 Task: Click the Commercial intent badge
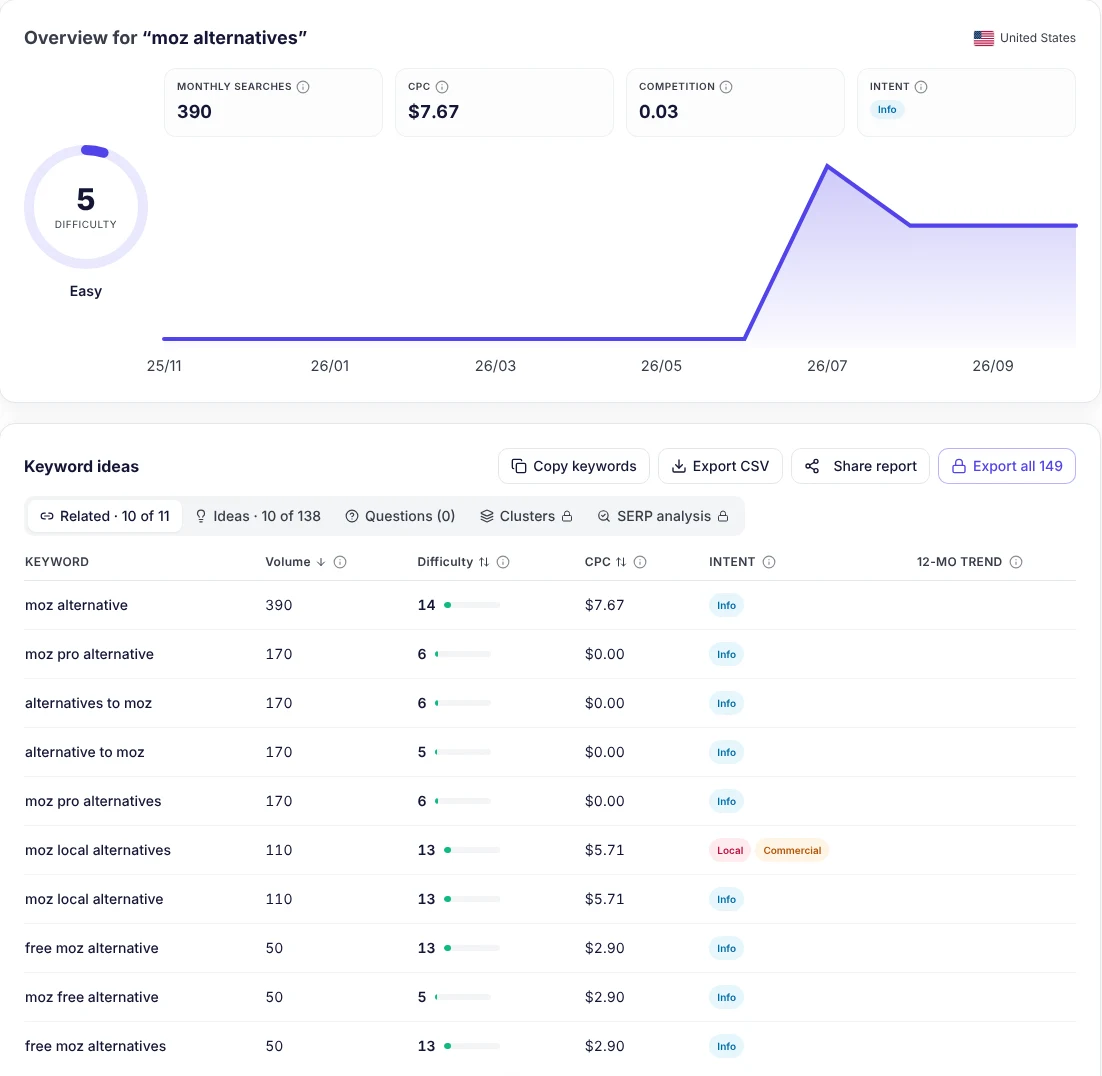pyautogui.click(x=792, y=850)
